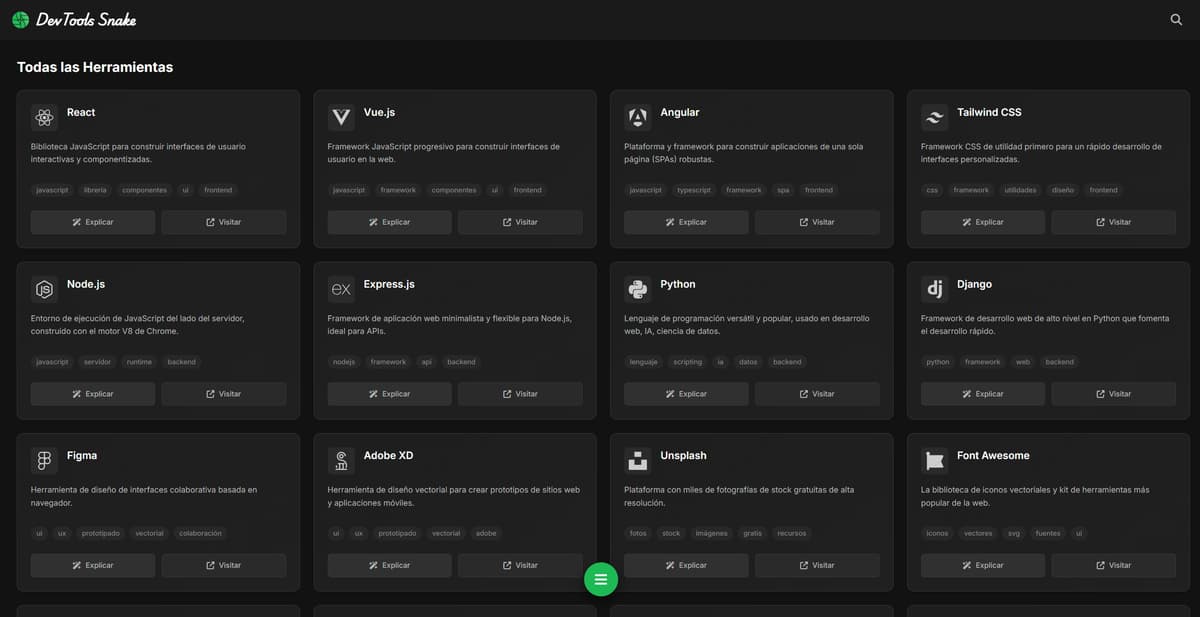Viewport: 1200px width, 617px height.
Task: Click the Node.js hexagon logo icon
Action: 44,290
